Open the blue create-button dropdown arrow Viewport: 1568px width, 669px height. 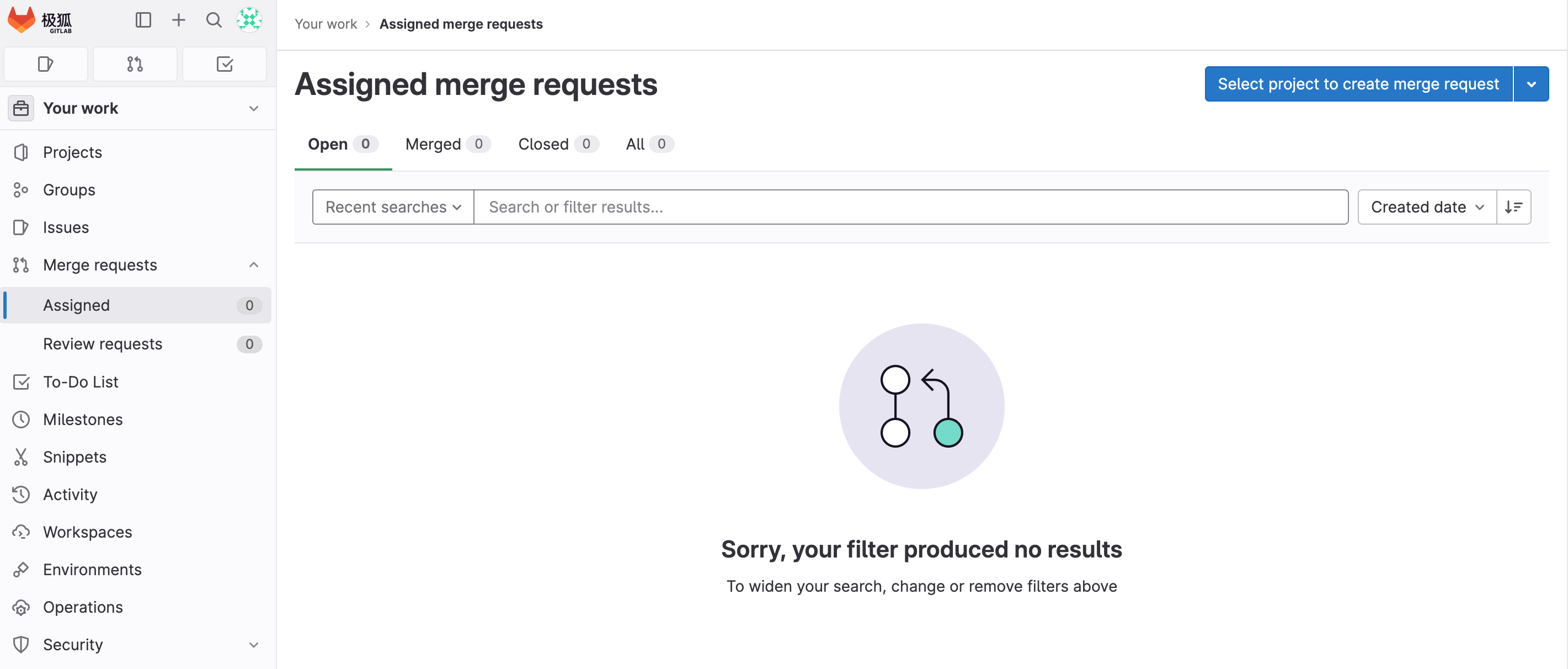1531,84
